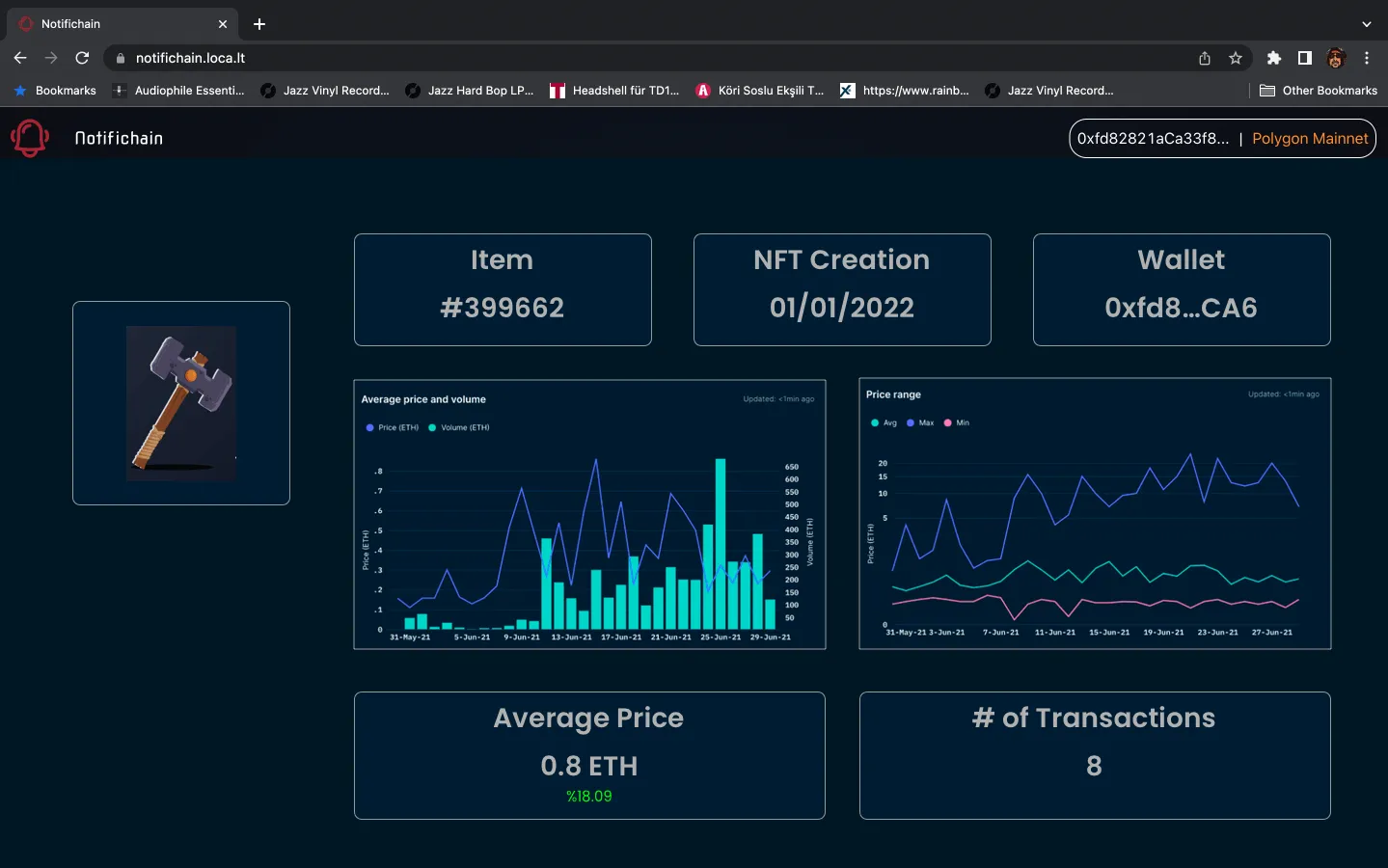1388x868 pixels.
Task: Click the share page icon in address bar
Action: pos(1205,58)
